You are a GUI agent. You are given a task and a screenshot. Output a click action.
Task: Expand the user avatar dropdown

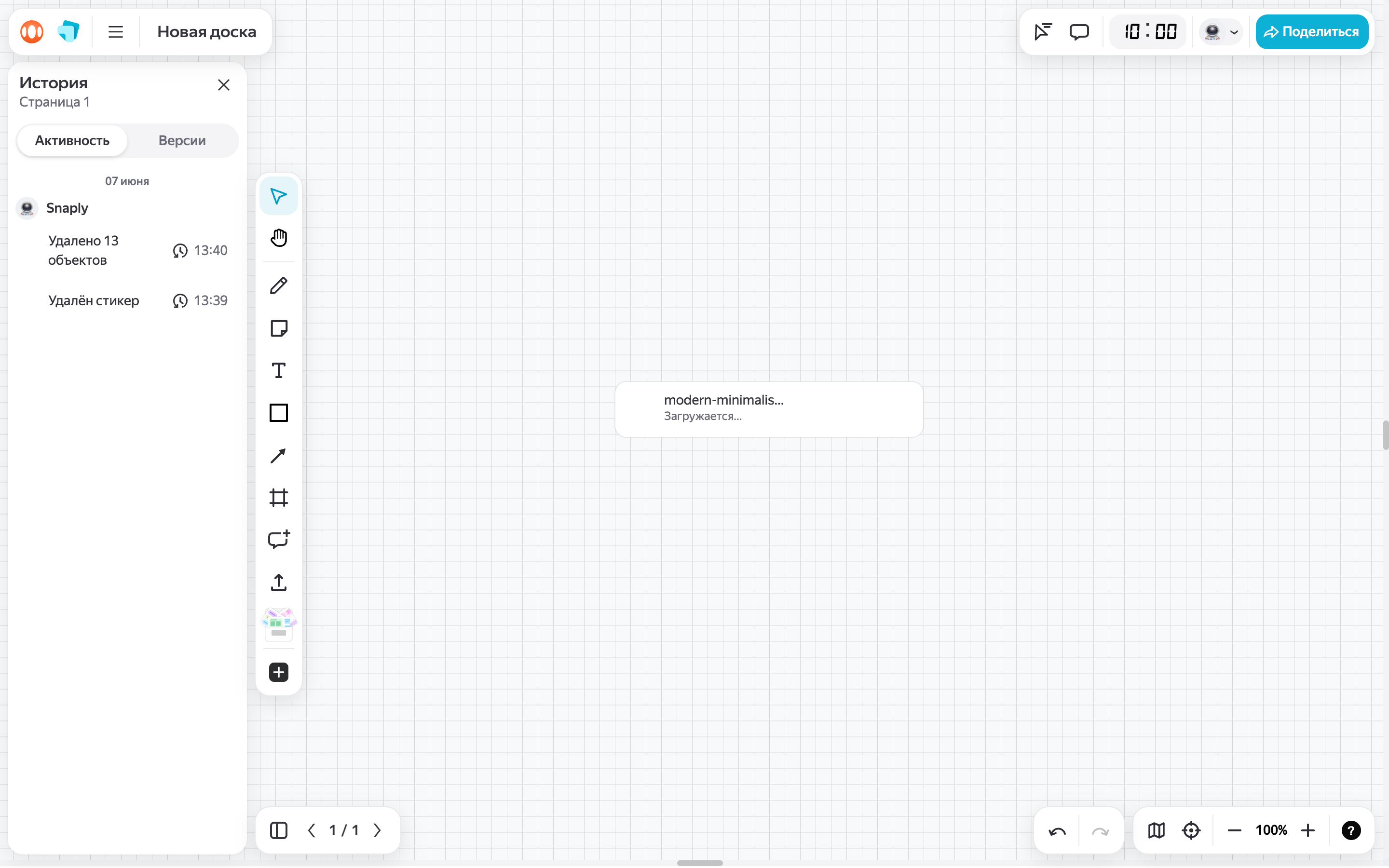coord(1221,31)
